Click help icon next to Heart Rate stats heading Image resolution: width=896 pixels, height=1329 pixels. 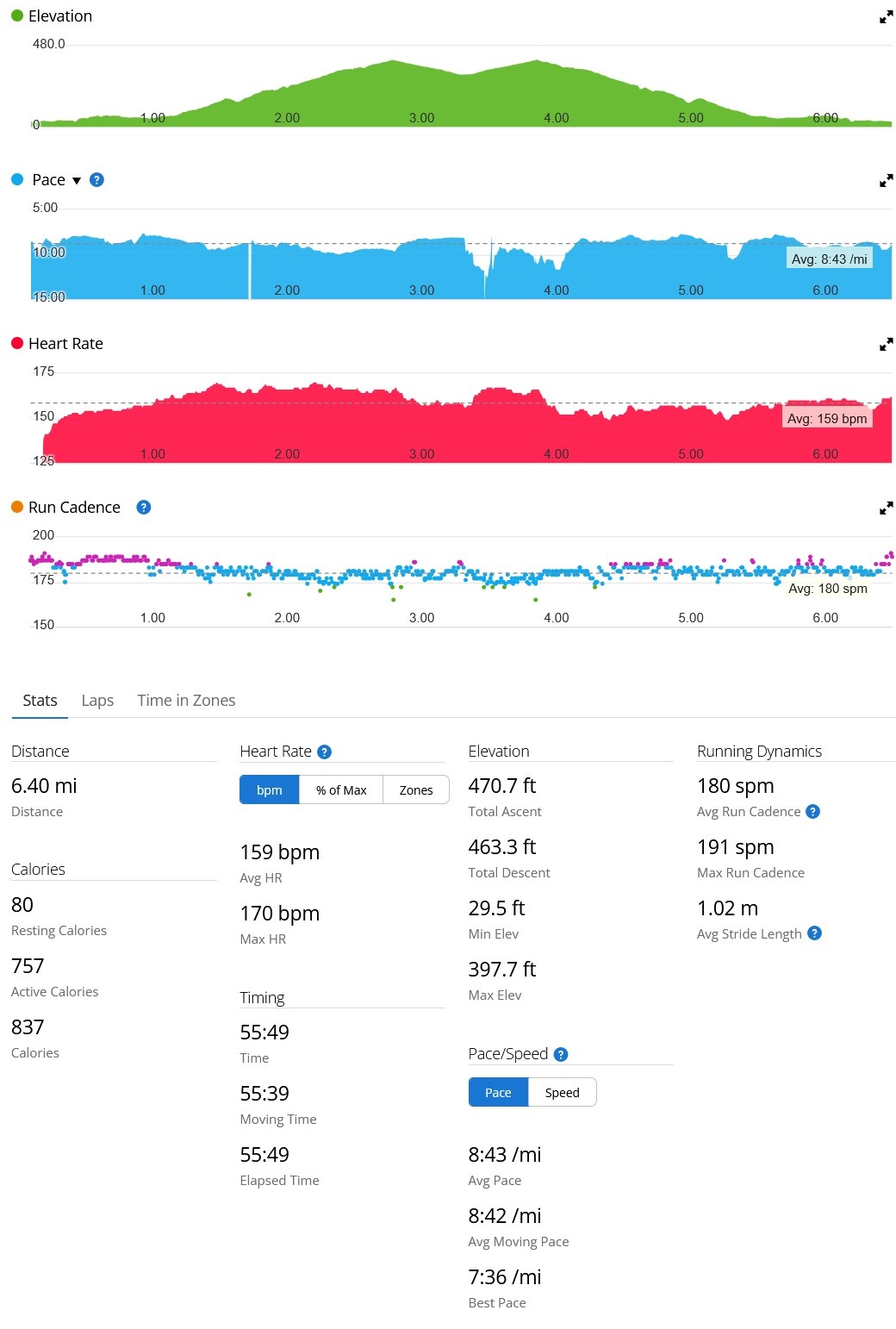324,752
